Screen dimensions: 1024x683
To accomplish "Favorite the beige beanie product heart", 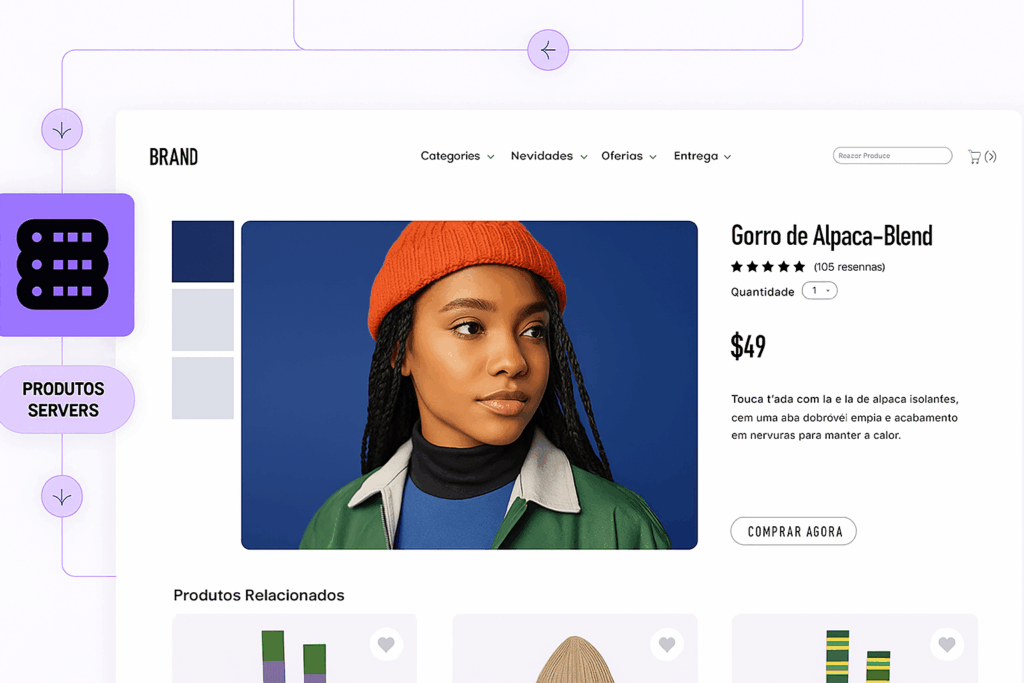I will point(667,644).
